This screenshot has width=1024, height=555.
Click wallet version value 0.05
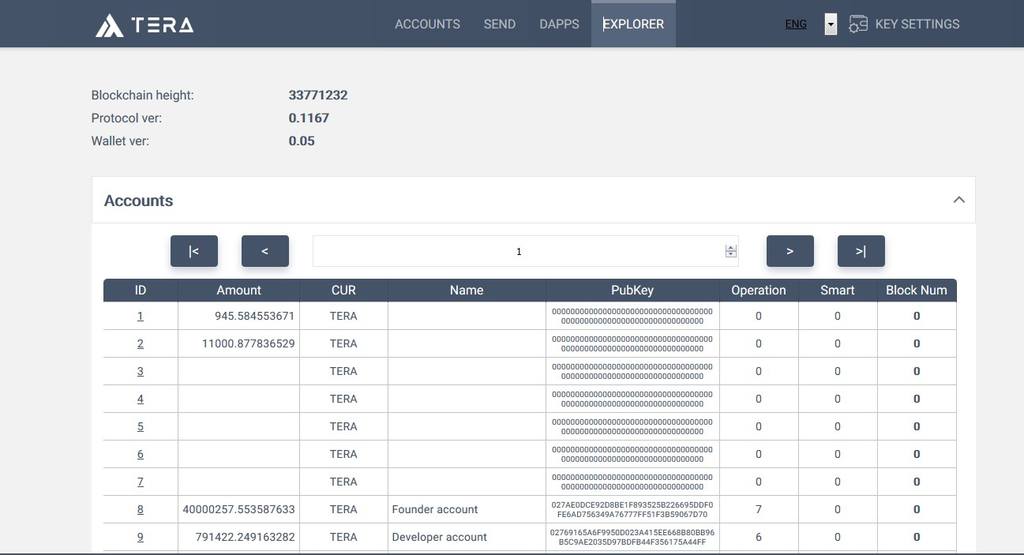[302, 141]
